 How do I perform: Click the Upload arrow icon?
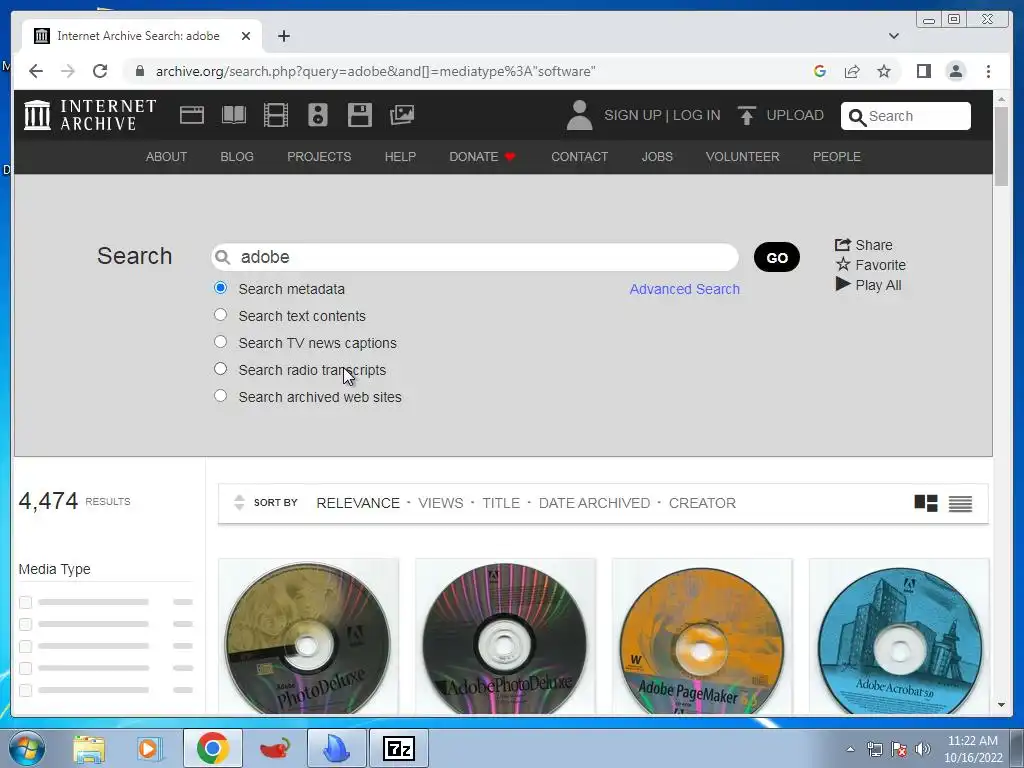coord(746,116)
